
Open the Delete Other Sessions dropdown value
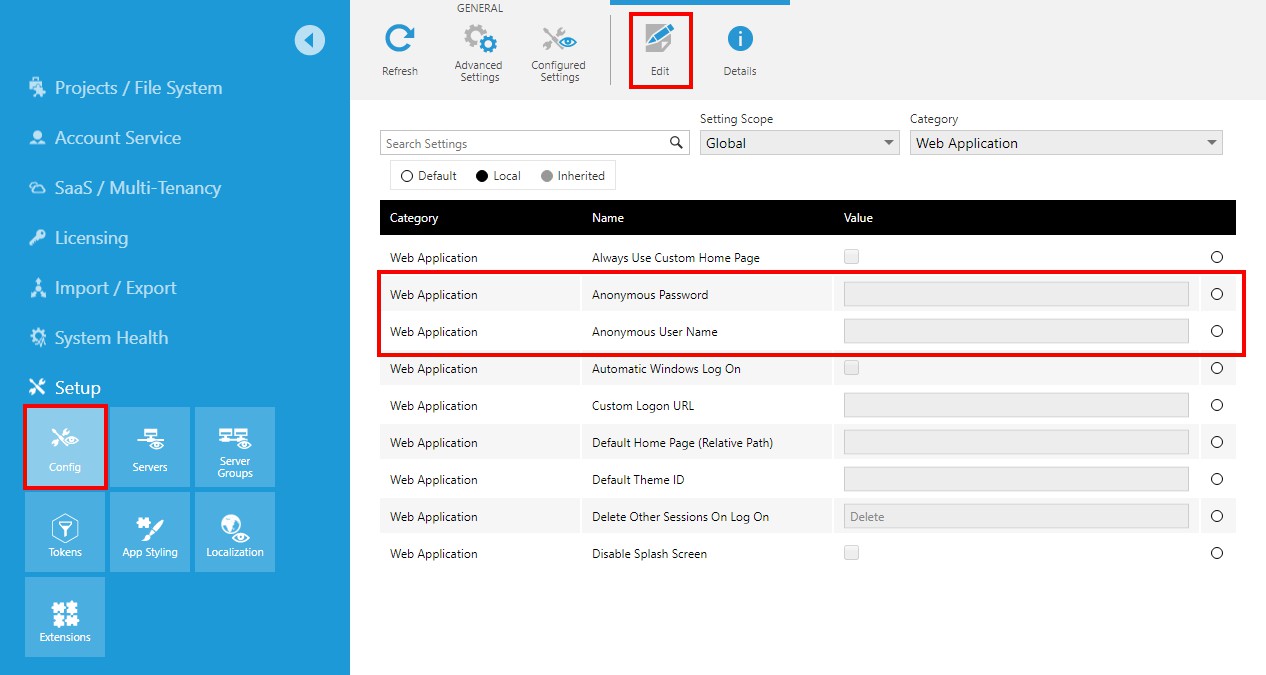pyautogui.click(x=1014, y=515)
